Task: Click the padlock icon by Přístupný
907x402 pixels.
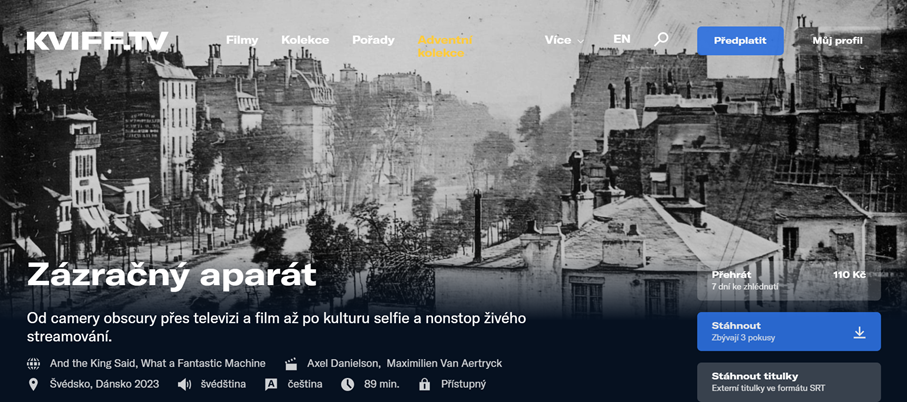Action: click(424, 385)
